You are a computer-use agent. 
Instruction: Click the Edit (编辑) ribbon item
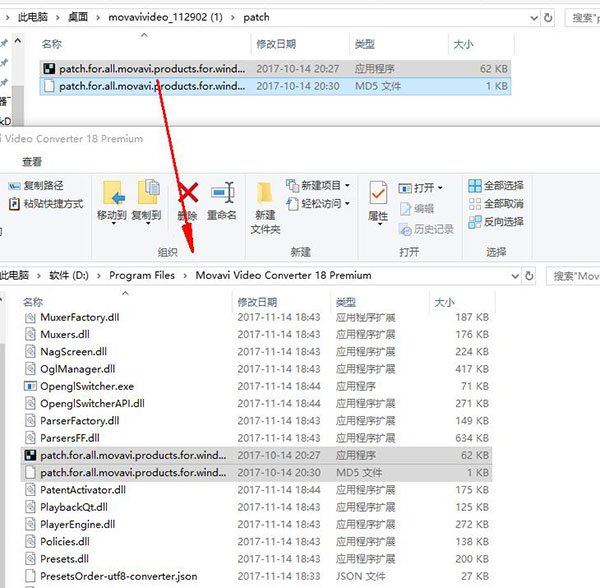tap(417, 208)
